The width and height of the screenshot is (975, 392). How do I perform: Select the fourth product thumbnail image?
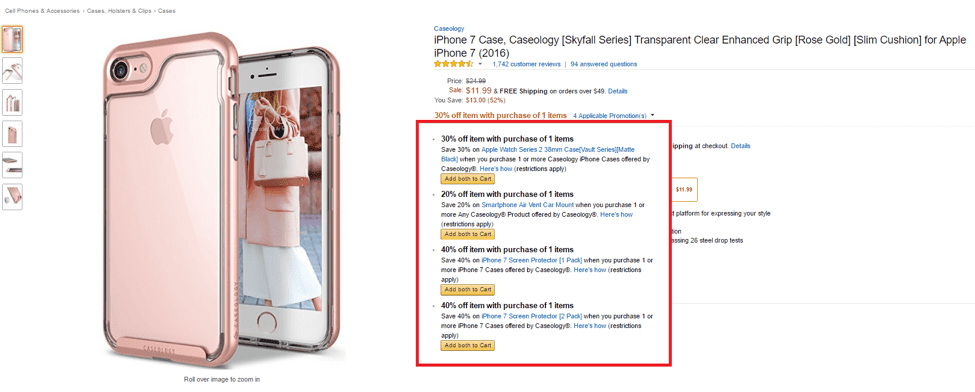pos(12,134)
